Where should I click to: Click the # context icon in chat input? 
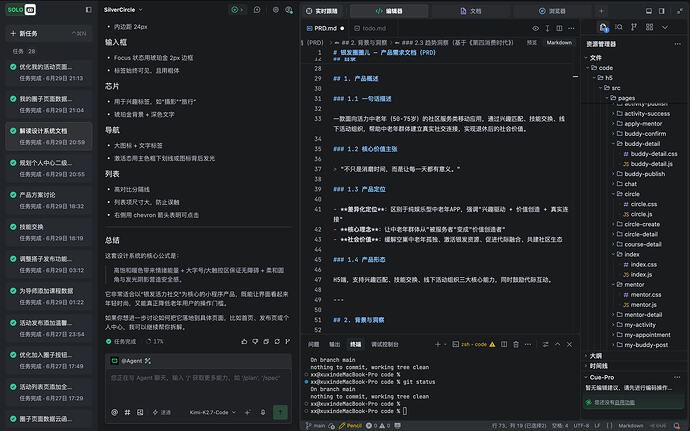point(127,413)
